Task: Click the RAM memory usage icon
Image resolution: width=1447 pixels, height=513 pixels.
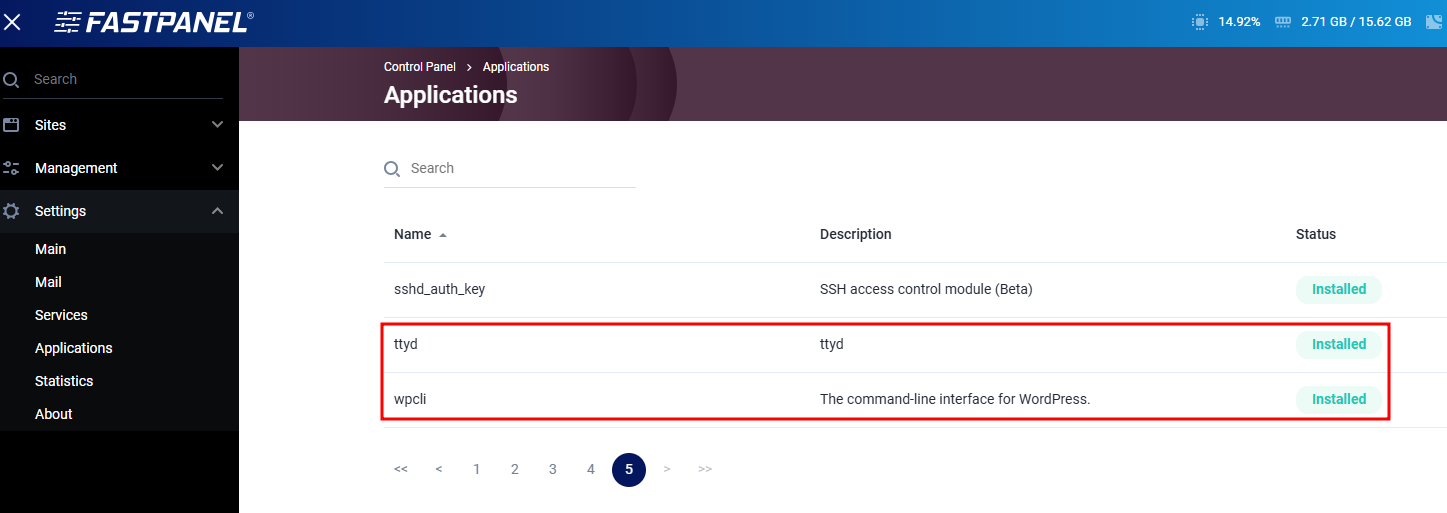Action: click(x=1283, y=21)
